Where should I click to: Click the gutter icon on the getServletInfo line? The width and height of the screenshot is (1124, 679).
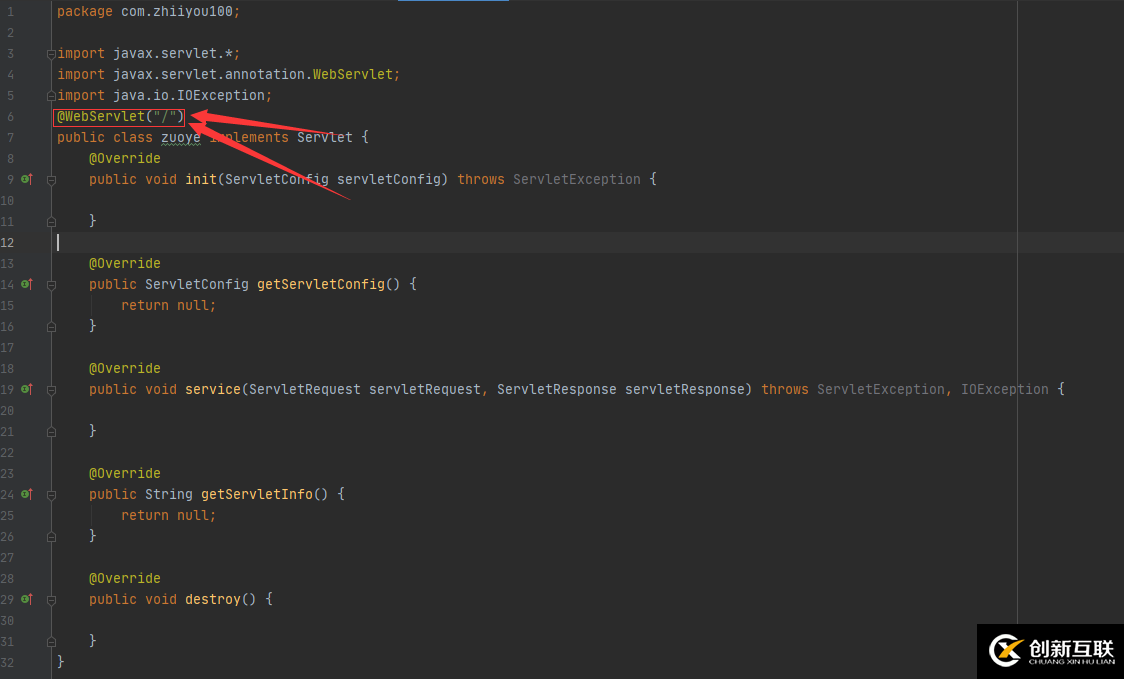(x=27, y=494)
